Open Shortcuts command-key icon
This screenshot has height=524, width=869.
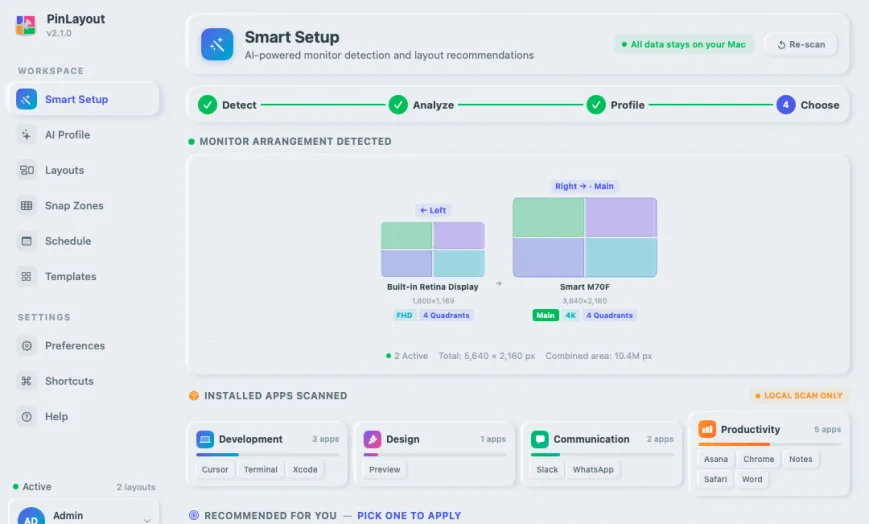[x=26, y=381]
